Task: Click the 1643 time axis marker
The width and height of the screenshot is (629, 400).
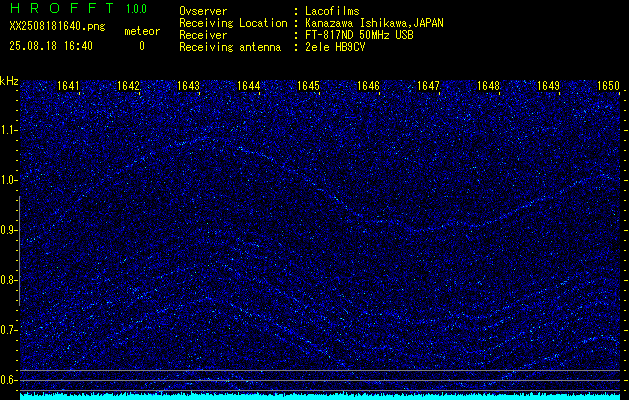Action: (188, 86)
